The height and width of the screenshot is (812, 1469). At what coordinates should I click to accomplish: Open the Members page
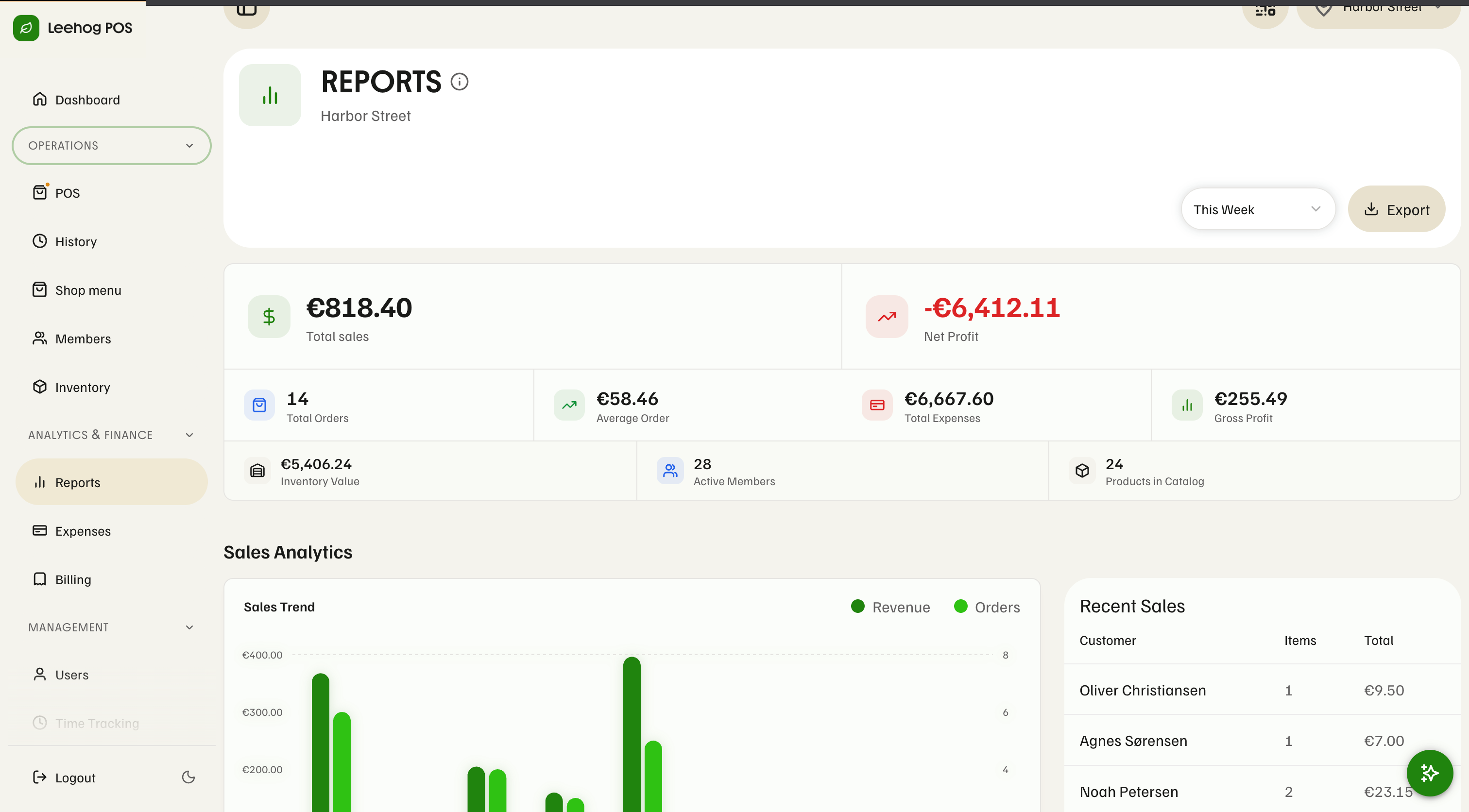click(x=111, y=338)
